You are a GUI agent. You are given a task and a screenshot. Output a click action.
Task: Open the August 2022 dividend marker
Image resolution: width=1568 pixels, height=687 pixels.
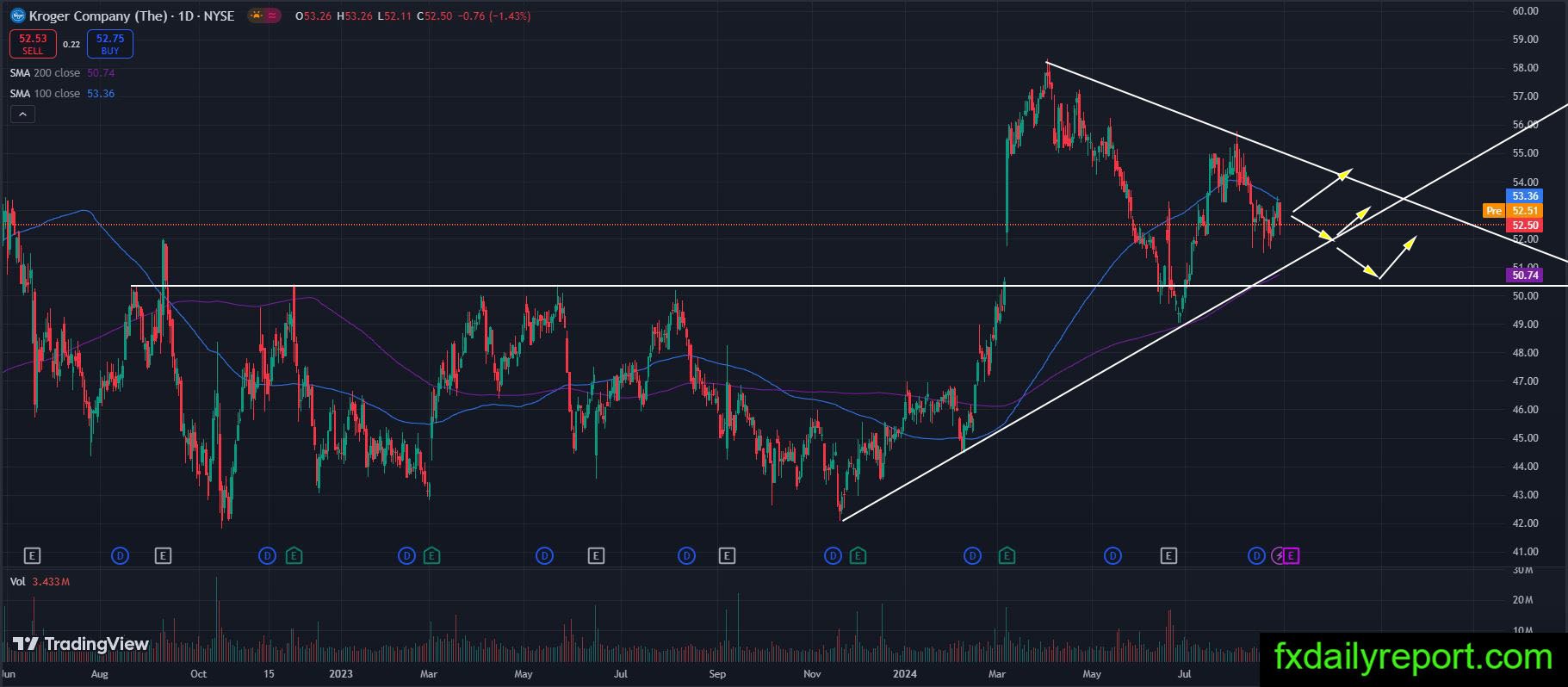[x=120, y=556]
